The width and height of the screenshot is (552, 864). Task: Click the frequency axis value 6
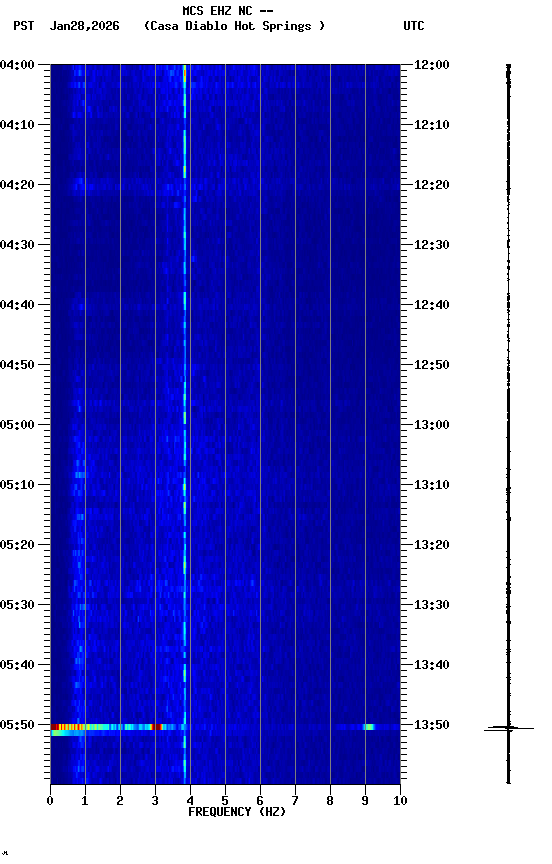click(x=260, y=801)
